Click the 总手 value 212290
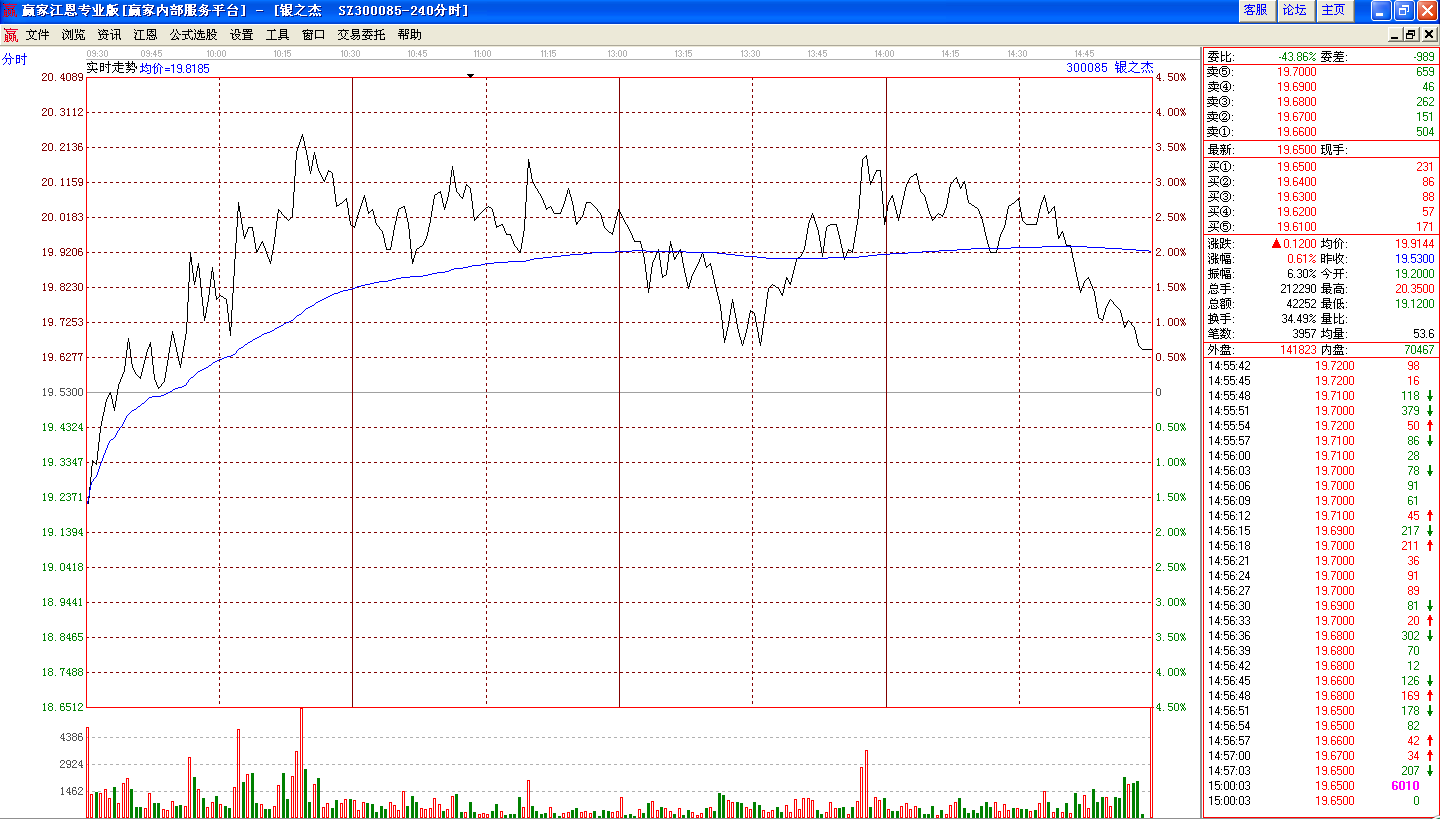 [1299, 288]
